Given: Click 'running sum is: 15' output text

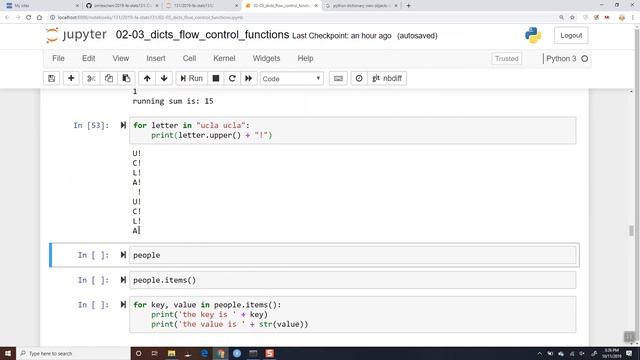Looking at the screenshot, I should [x=173, y=101].
